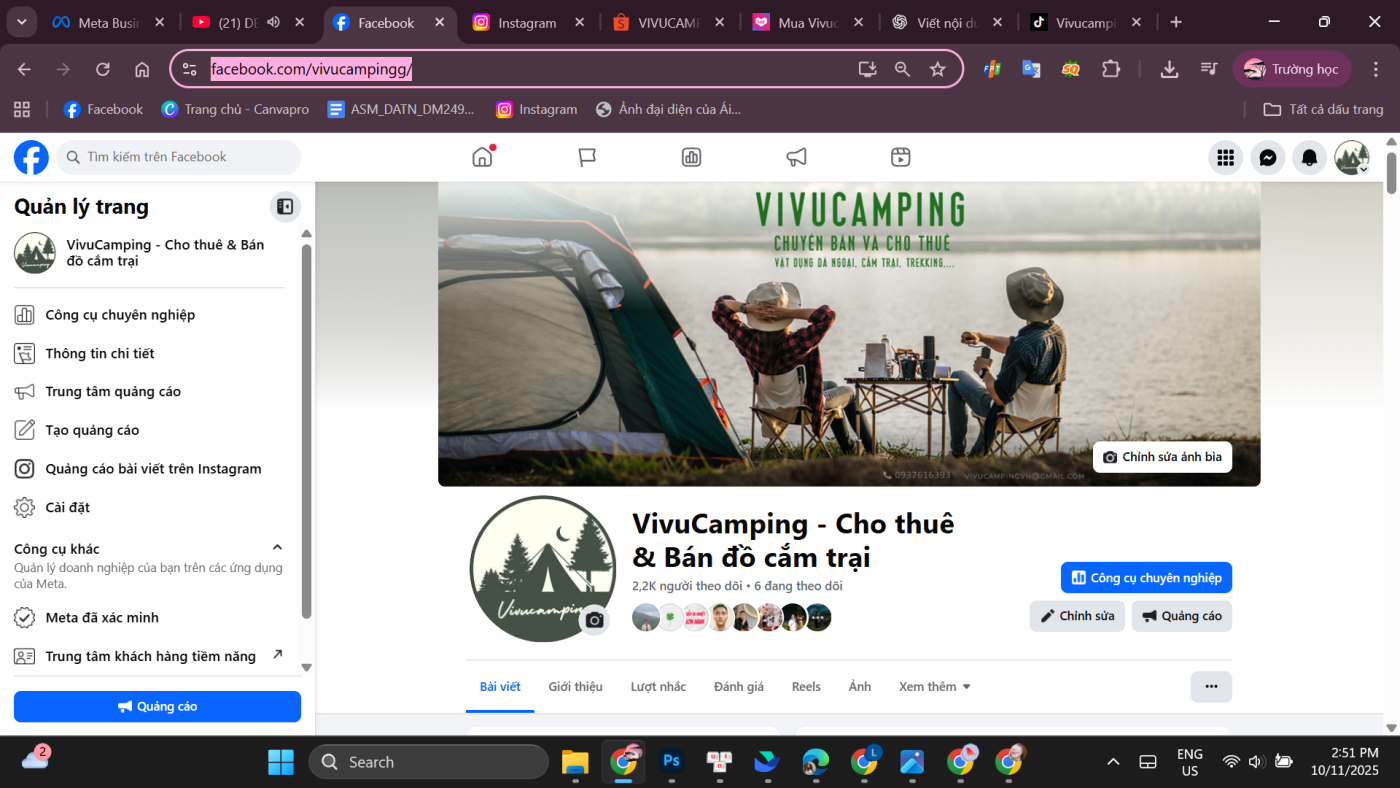Expand the Xem thêm dropdown

pyautogui.click(x=934, y=687)
